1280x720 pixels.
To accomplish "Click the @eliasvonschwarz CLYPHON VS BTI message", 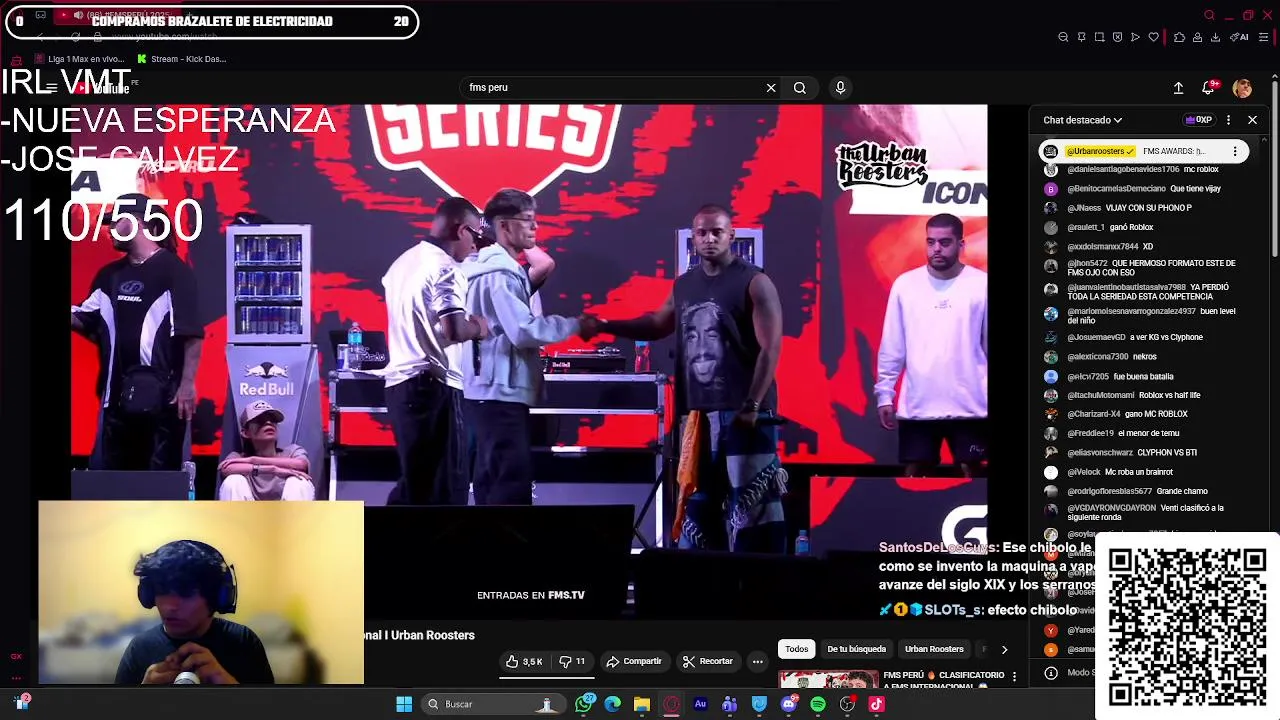I will coord(1132,452).
